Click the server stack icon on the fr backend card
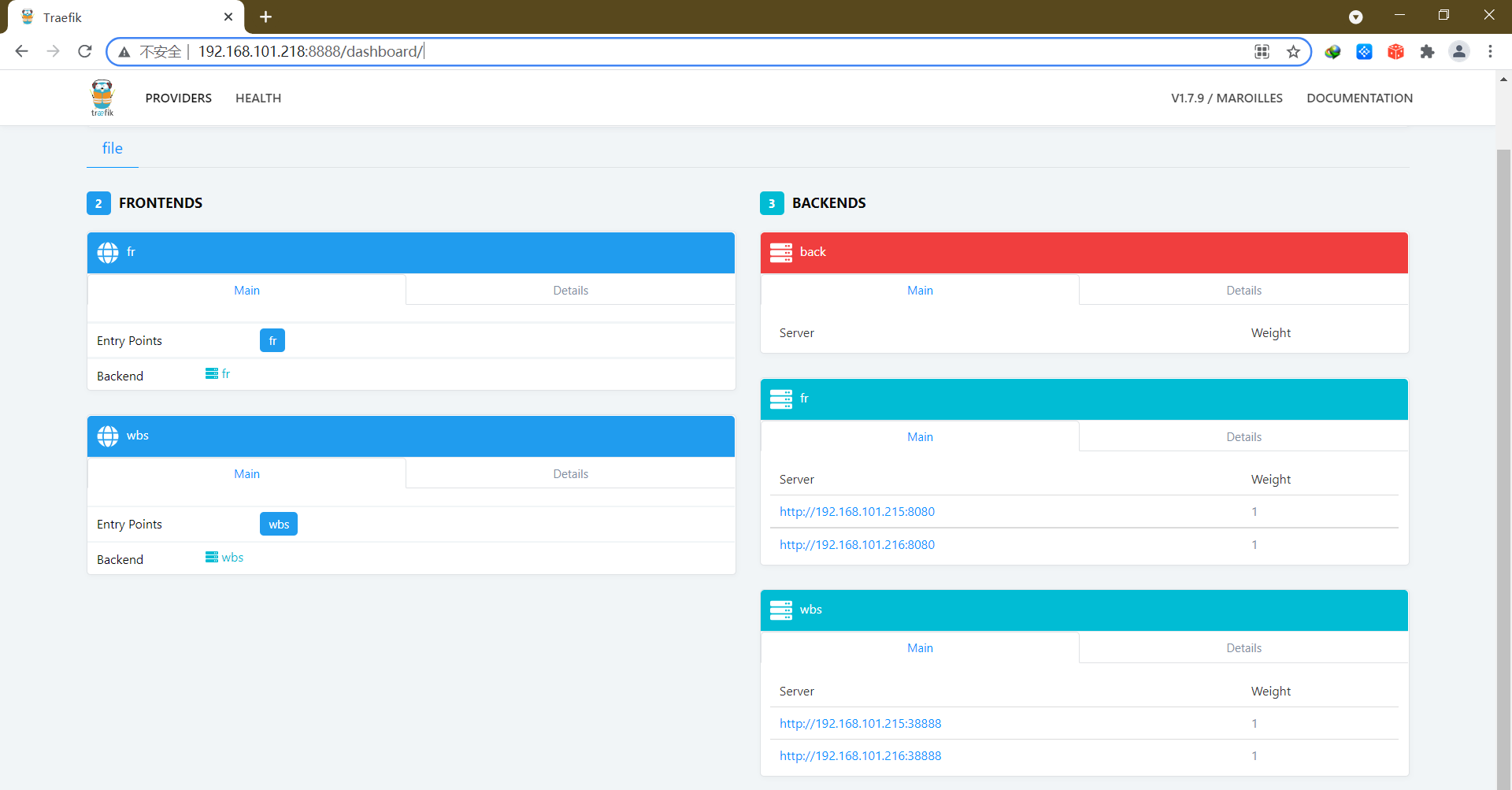 pyautogui.click(x=781, y=399)
